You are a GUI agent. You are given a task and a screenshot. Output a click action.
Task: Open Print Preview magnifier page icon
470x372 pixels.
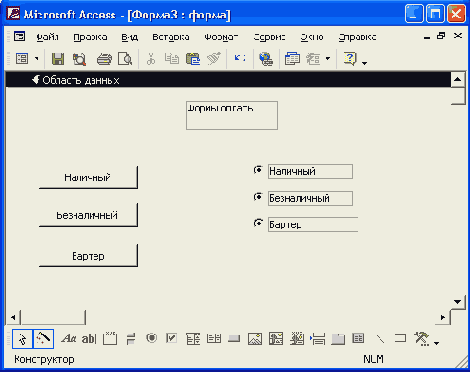point(125,59)
